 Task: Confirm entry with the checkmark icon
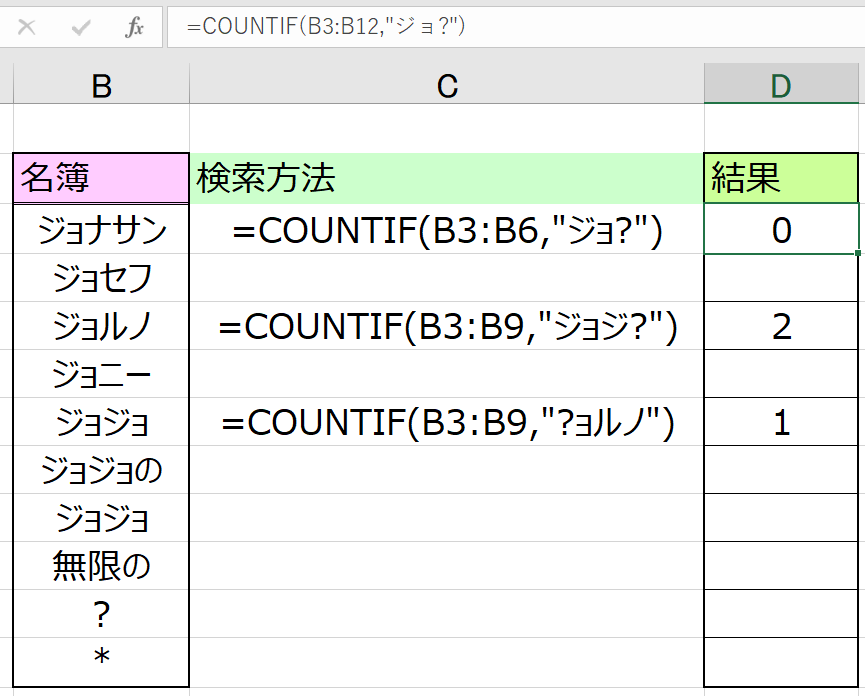point(81,27)
